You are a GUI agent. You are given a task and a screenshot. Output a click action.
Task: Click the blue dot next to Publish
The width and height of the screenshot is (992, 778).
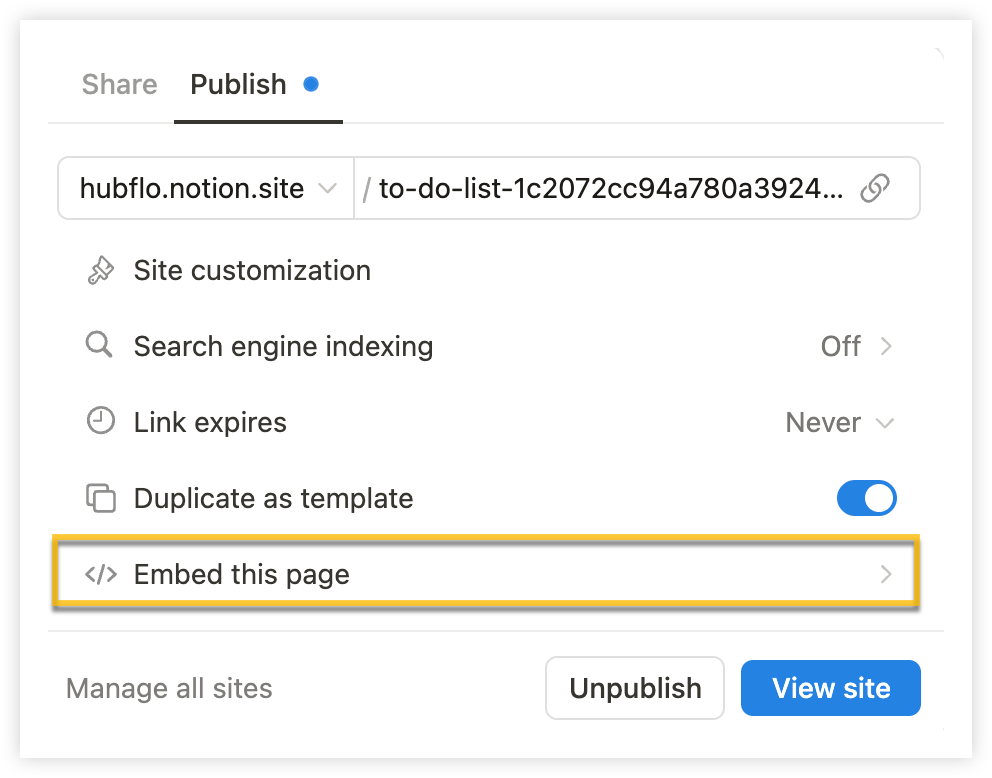311,84
